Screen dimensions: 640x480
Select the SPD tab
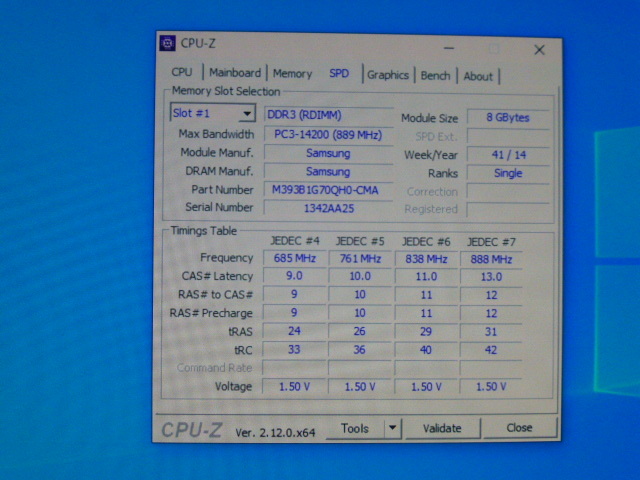[x=339, y=73]
